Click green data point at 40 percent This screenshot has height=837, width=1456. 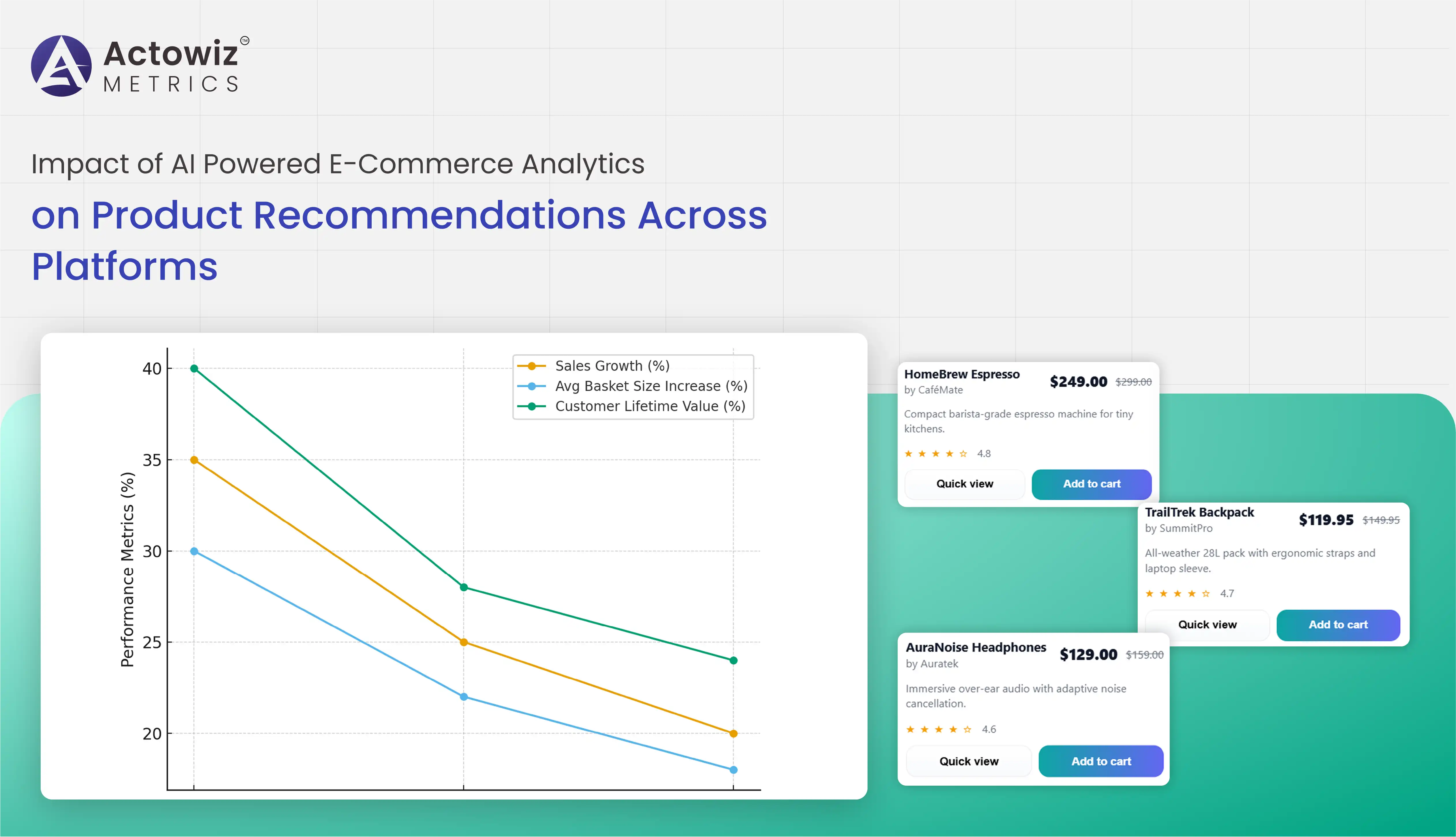(194, 368)
